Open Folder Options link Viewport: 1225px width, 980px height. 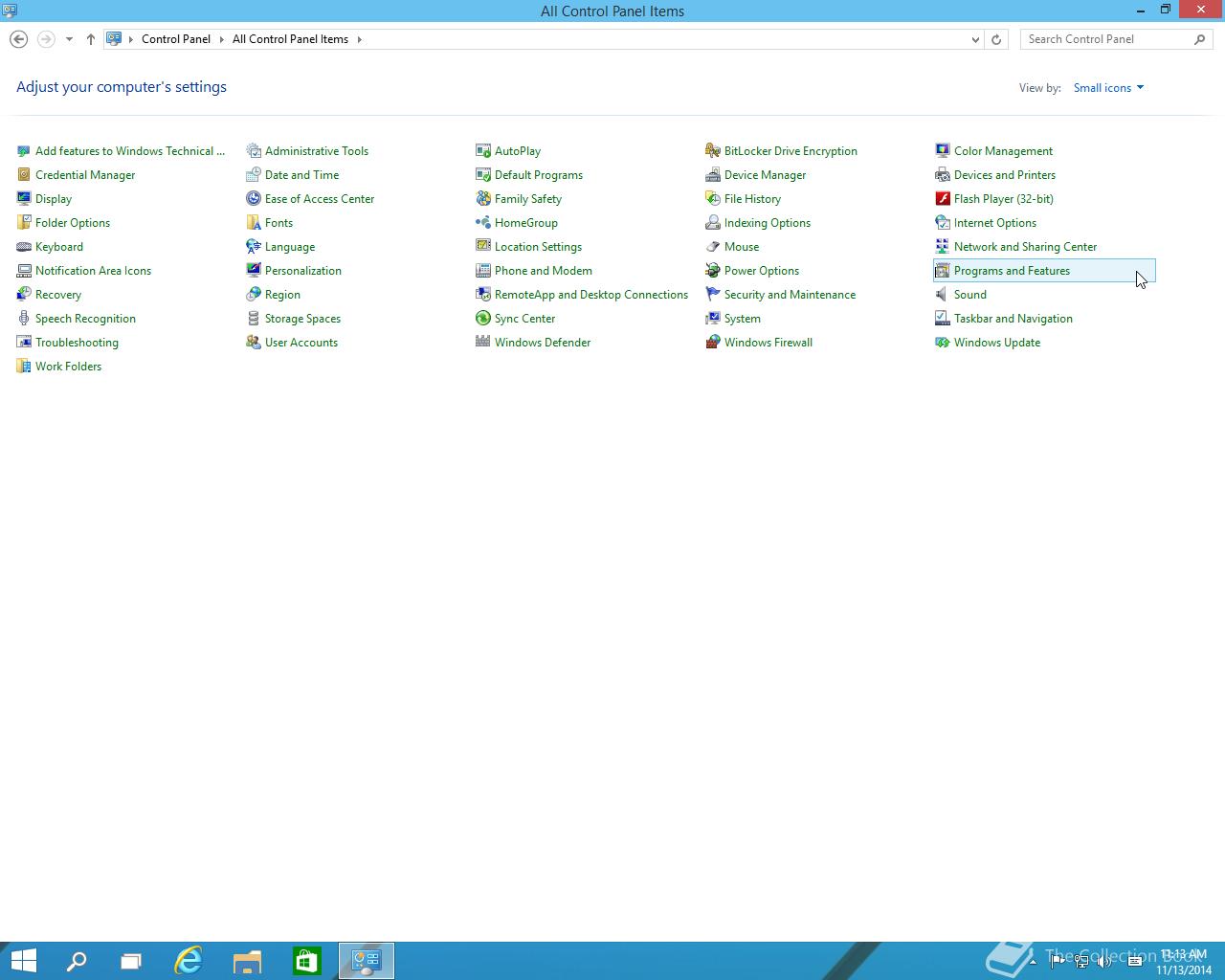(73, 223)
